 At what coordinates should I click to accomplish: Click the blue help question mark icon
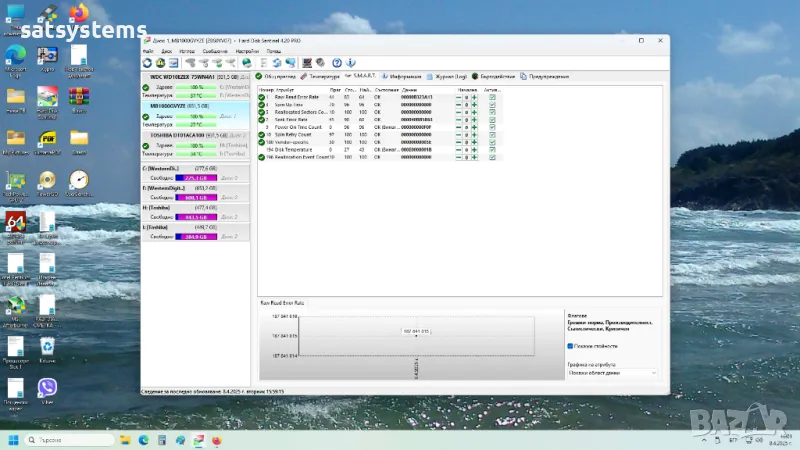336,62
